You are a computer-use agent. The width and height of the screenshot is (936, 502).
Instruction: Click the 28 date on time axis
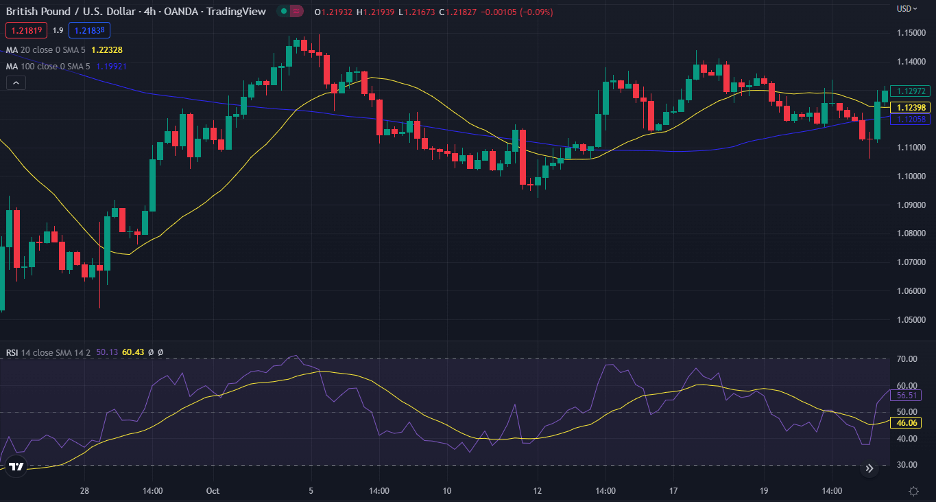coord(85,491)
